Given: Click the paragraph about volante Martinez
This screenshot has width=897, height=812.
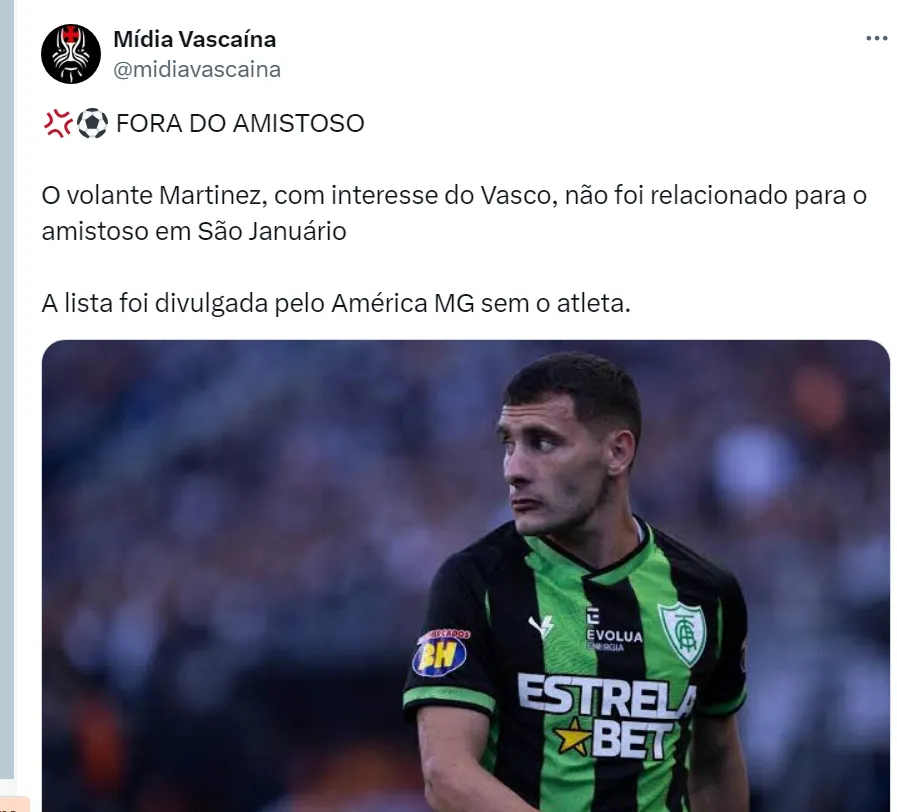Looking at the screenshot, I should coord(454,213).
